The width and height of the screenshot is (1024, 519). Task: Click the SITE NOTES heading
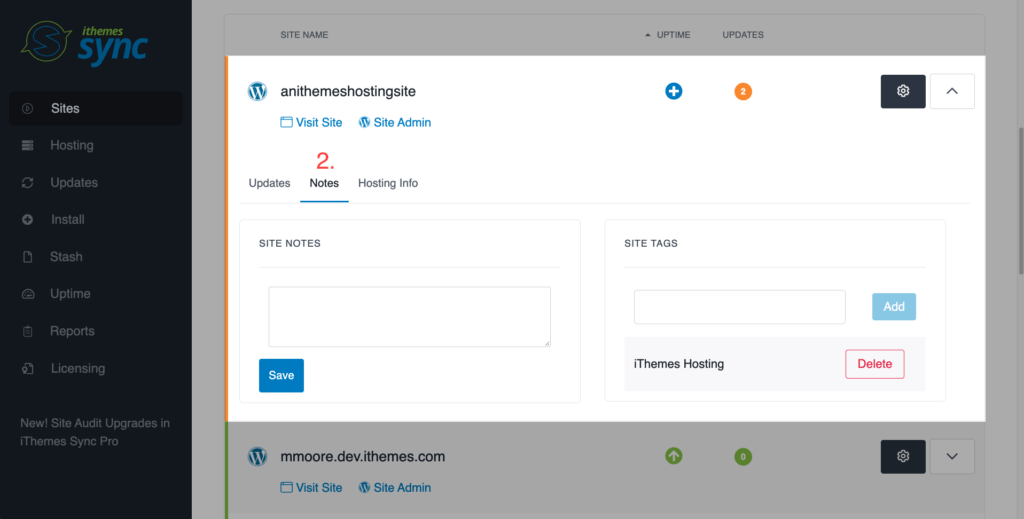click(x=290, y=244)
